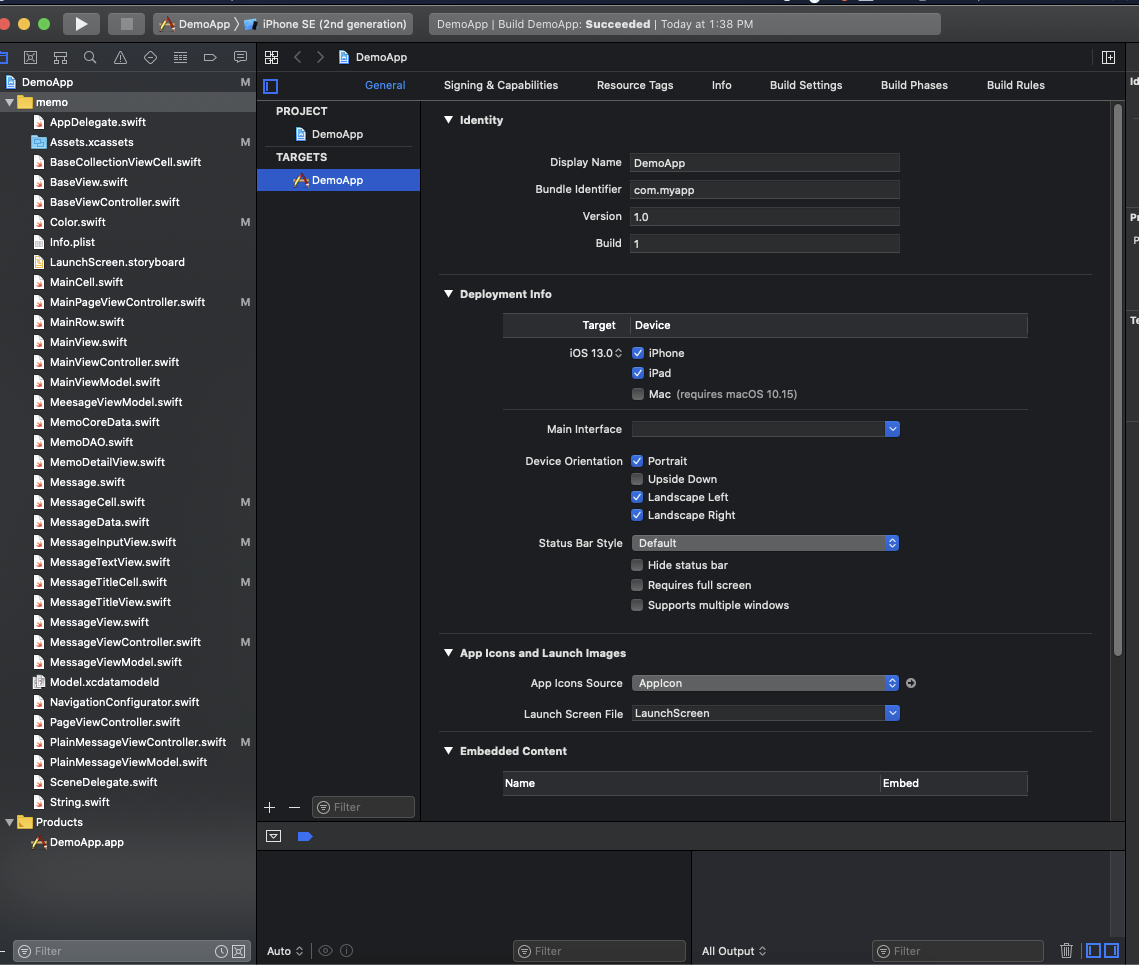The width and height of the screenshot is (1139, 965).
Task: Choose iPhone SE (2nd generation) destination
Action: point(325,24)
